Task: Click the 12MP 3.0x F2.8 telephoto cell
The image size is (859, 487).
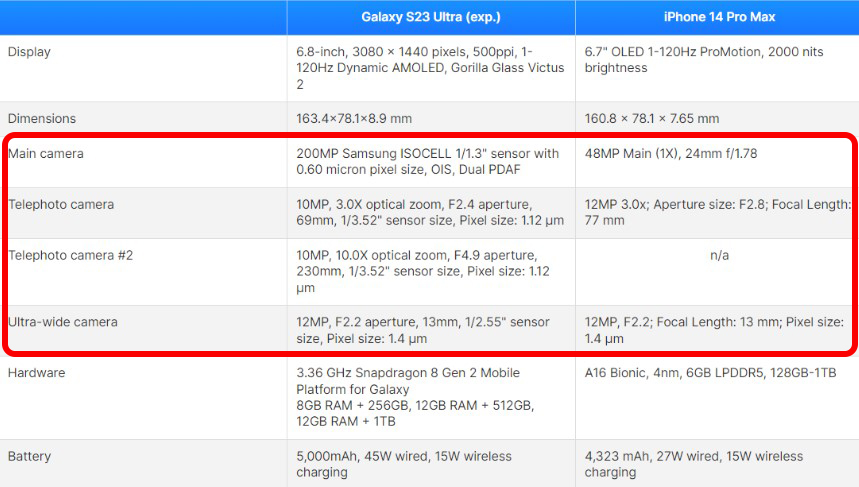Action: coord(718,213)
